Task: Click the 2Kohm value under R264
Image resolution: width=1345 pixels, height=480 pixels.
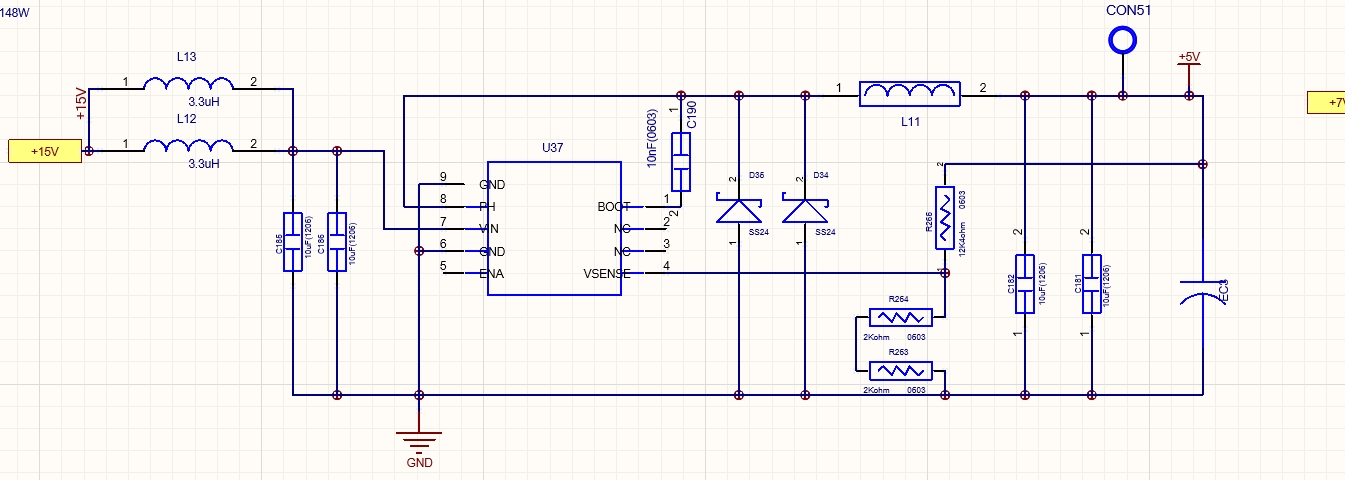Action: coord(876,337)
